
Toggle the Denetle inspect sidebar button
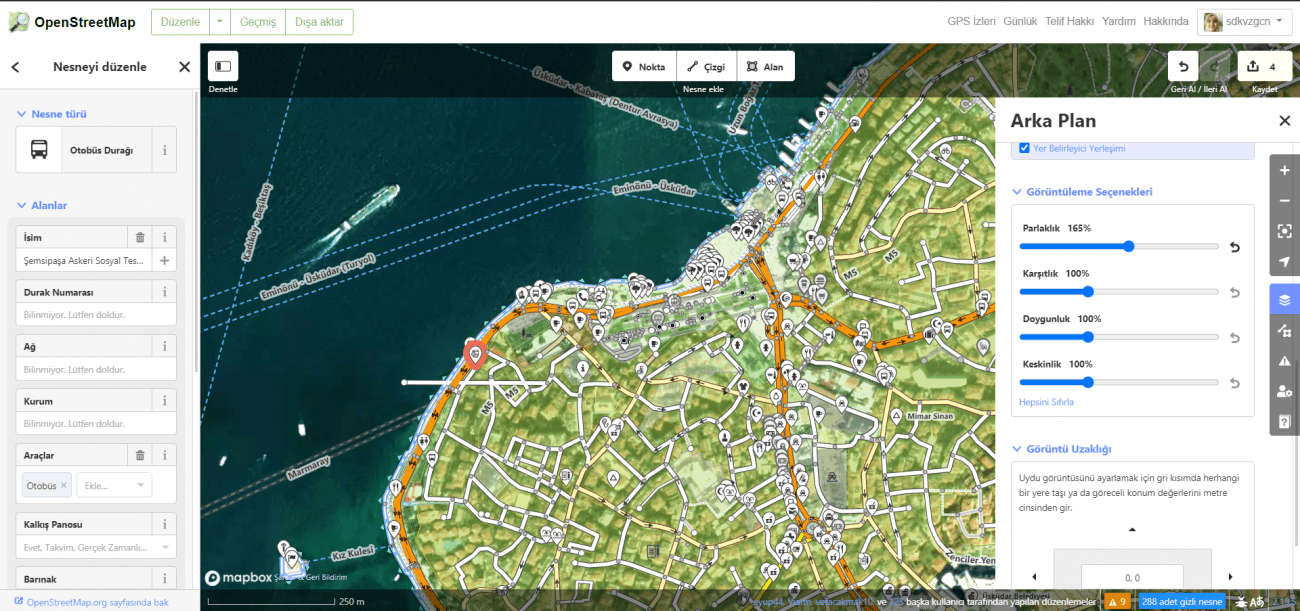point(223,67)
